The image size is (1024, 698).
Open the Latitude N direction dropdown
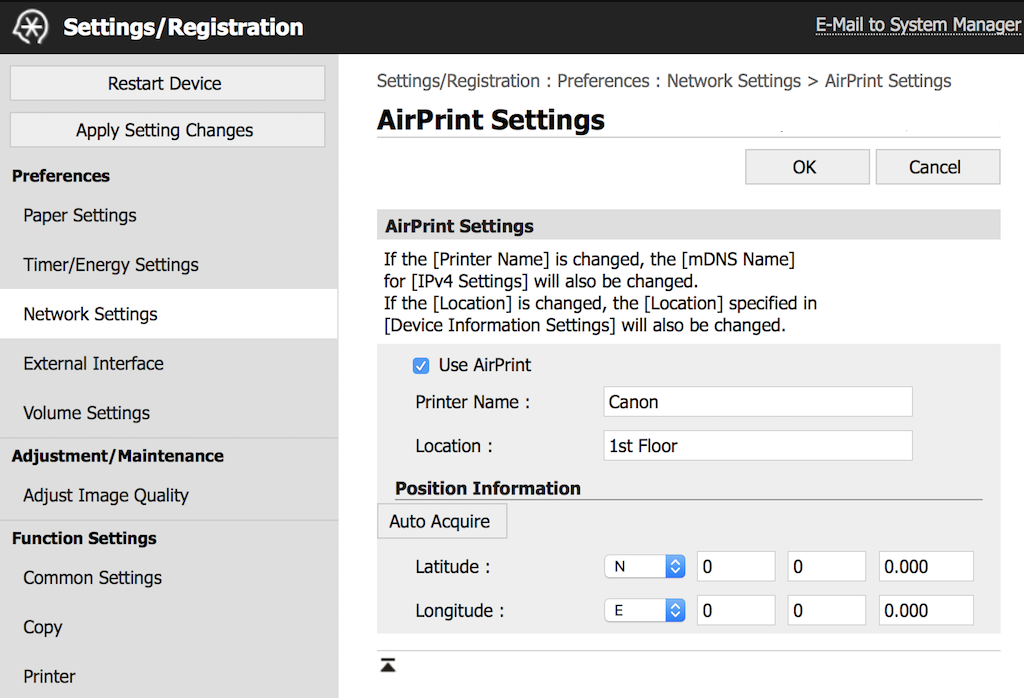coord(645,567)
